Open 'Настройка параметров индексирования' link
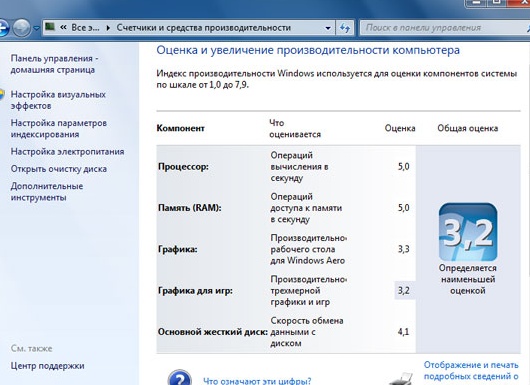This screenshot has width=530, height=385. [59, 128]
